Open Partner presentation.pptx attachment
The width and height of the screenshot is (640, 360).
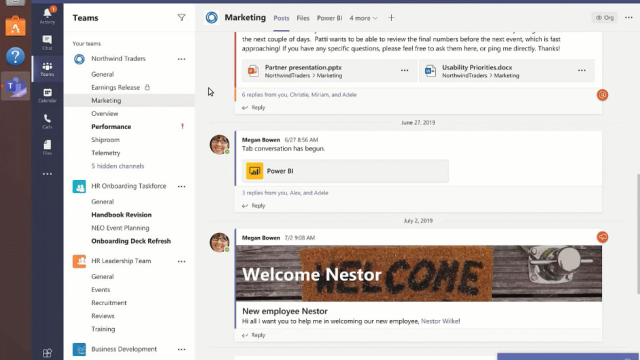tap(329, 71)
